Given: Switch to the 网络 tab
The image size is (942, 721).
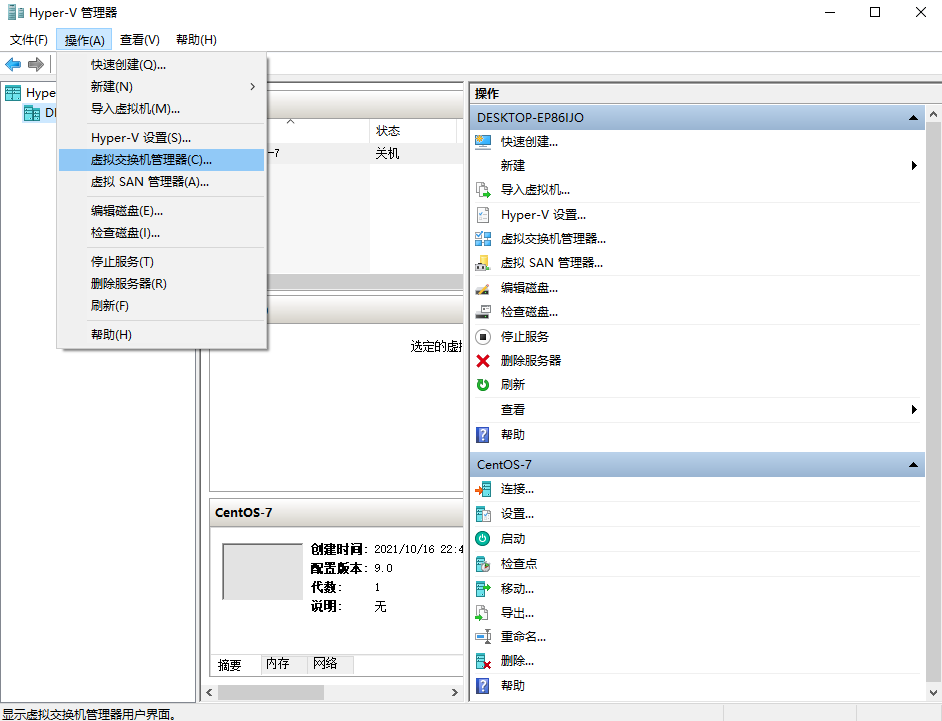Looking at the screenshot, I should coord(330,664).
